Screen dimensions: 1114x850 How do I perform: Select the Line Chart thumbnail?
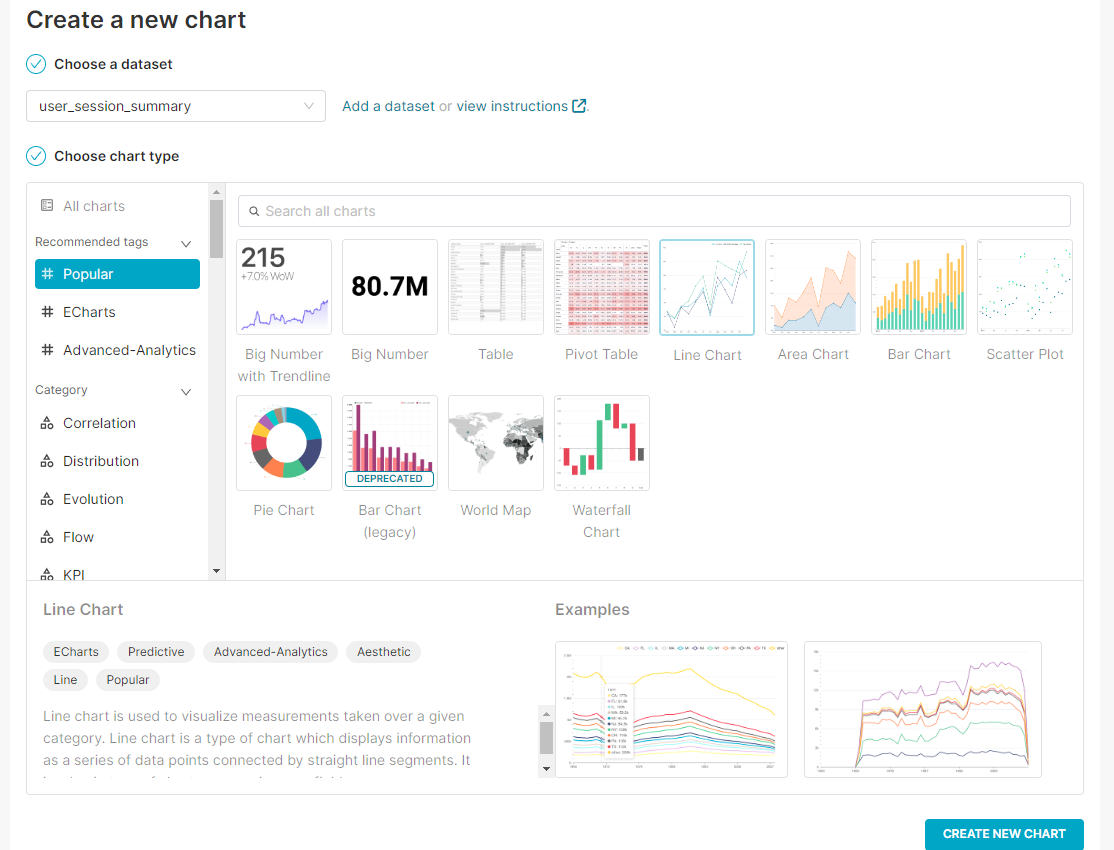coord(707,288)
